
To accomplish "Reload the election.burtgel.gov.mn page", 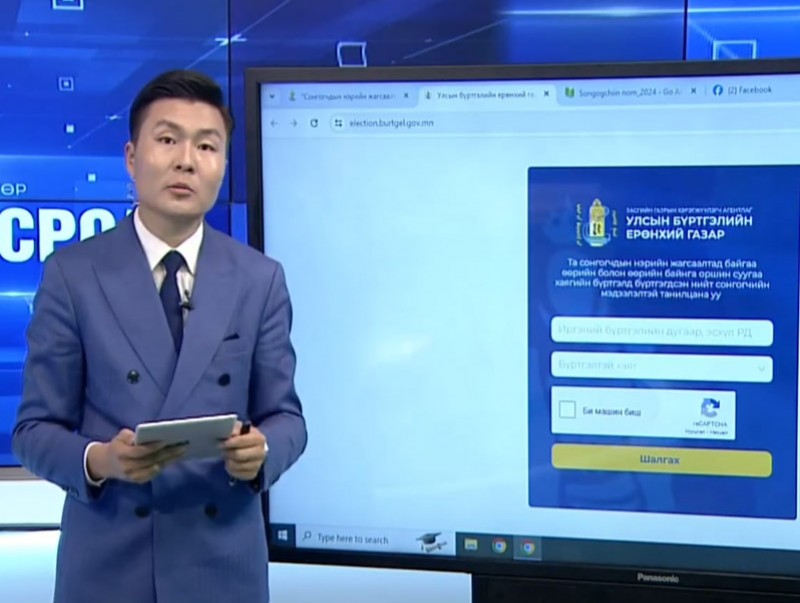I will click(314, 123).
